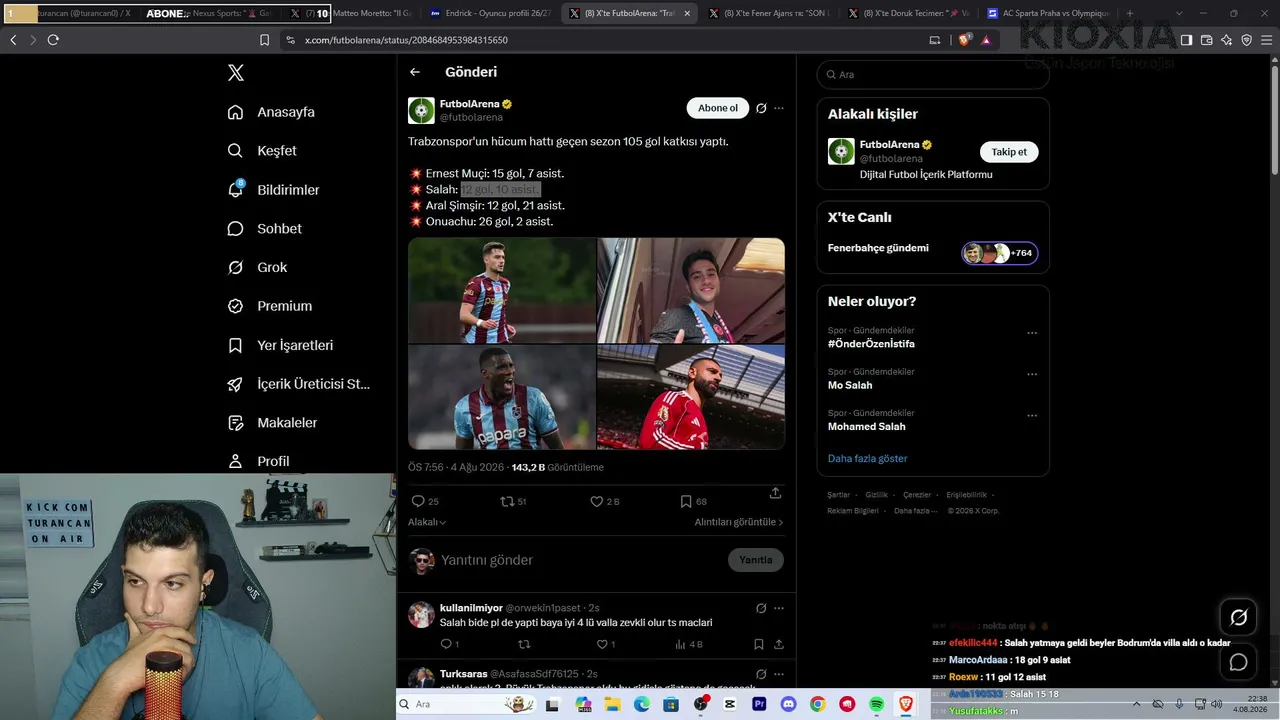The image size is (1280, 720).
Task: Open options for #ÖnderÖzenİstifa trend
Action: pyautogui.click(x=1032, y=334)
